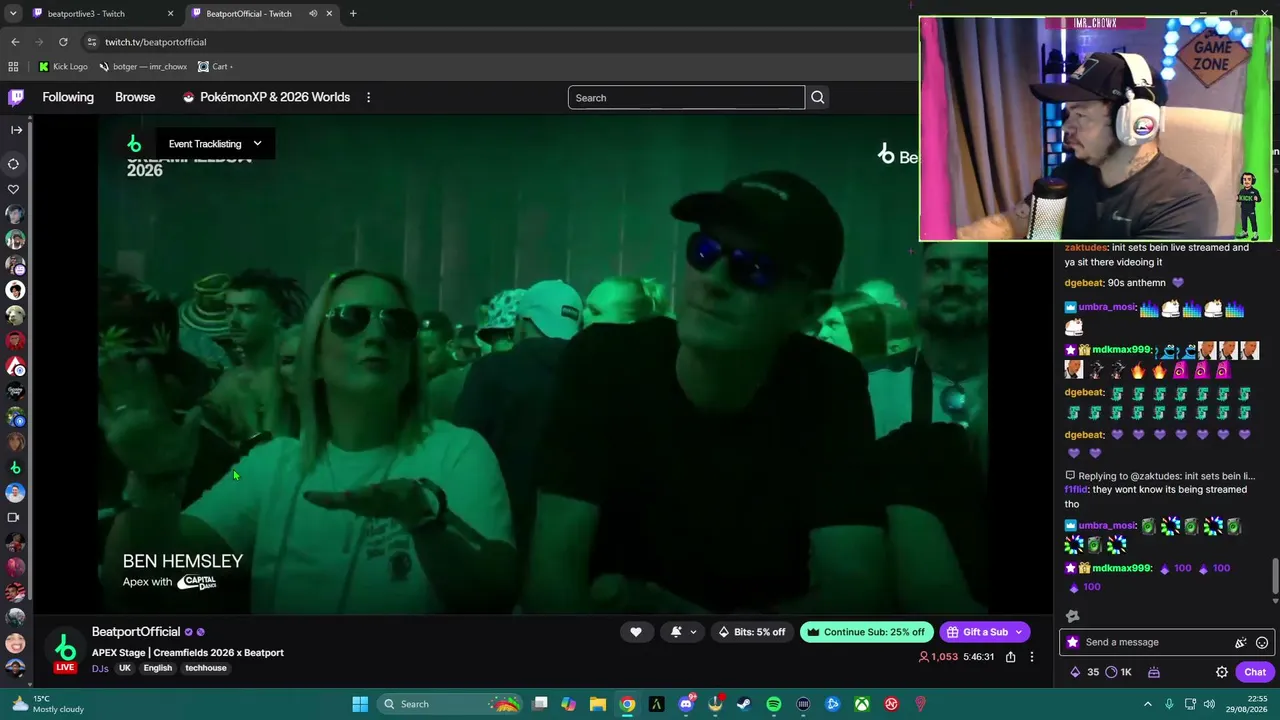Mute the BeatportOfficial tab audio
The image size is (1280, 720).
pyautogui.click(x=313, y=13)
